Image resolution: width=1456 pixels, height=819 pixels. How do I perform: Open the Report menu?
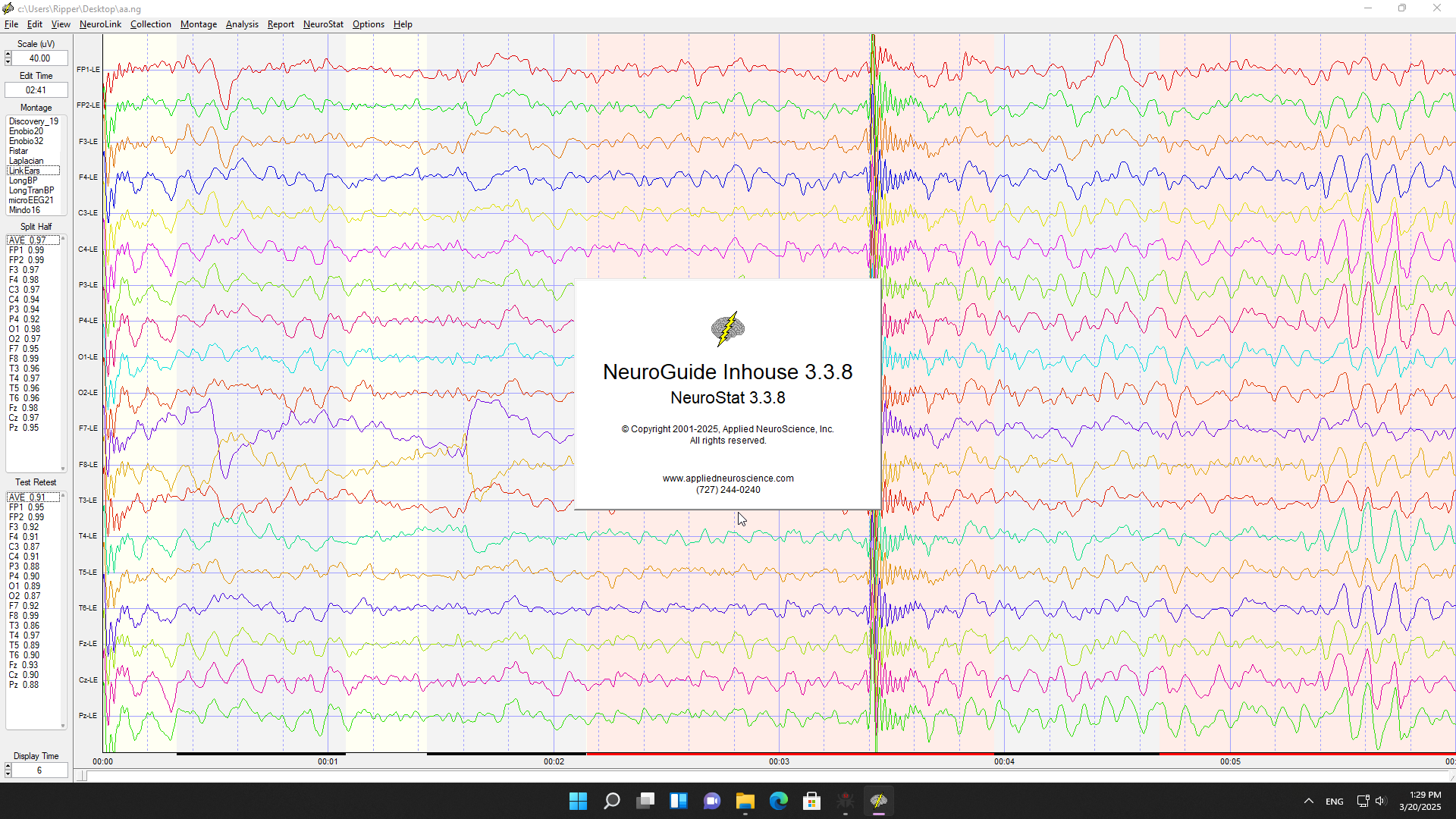tap(281, 24)
